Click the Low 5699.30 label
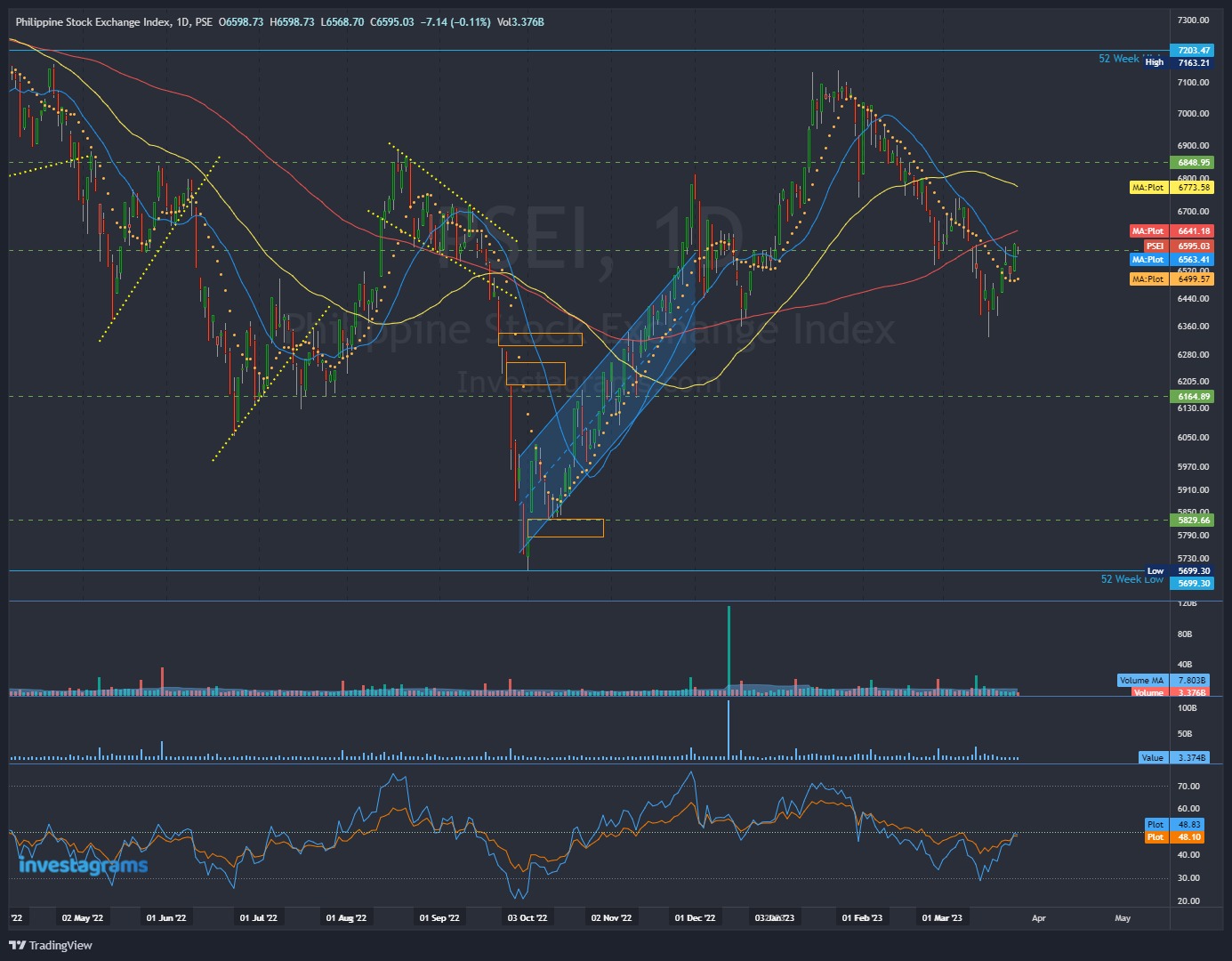The image size is (1232, 961). [x=1178, y=571]
